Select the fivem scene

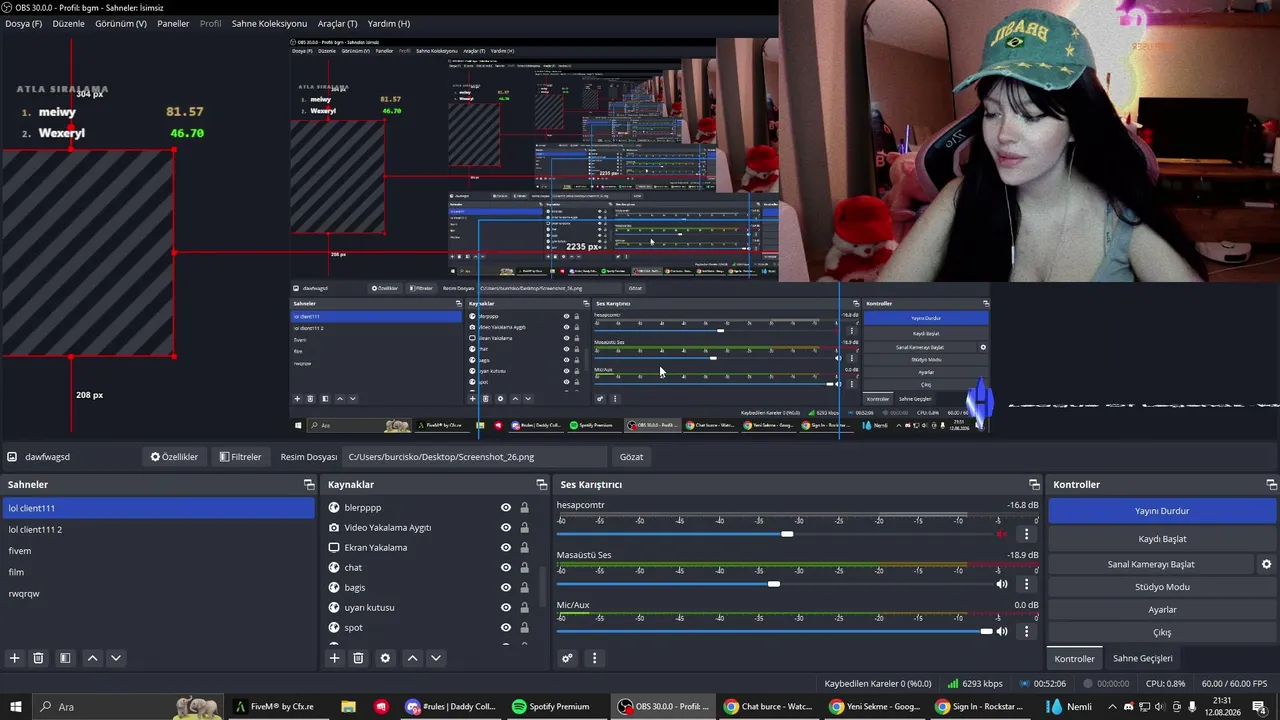[x=158, y=551]
